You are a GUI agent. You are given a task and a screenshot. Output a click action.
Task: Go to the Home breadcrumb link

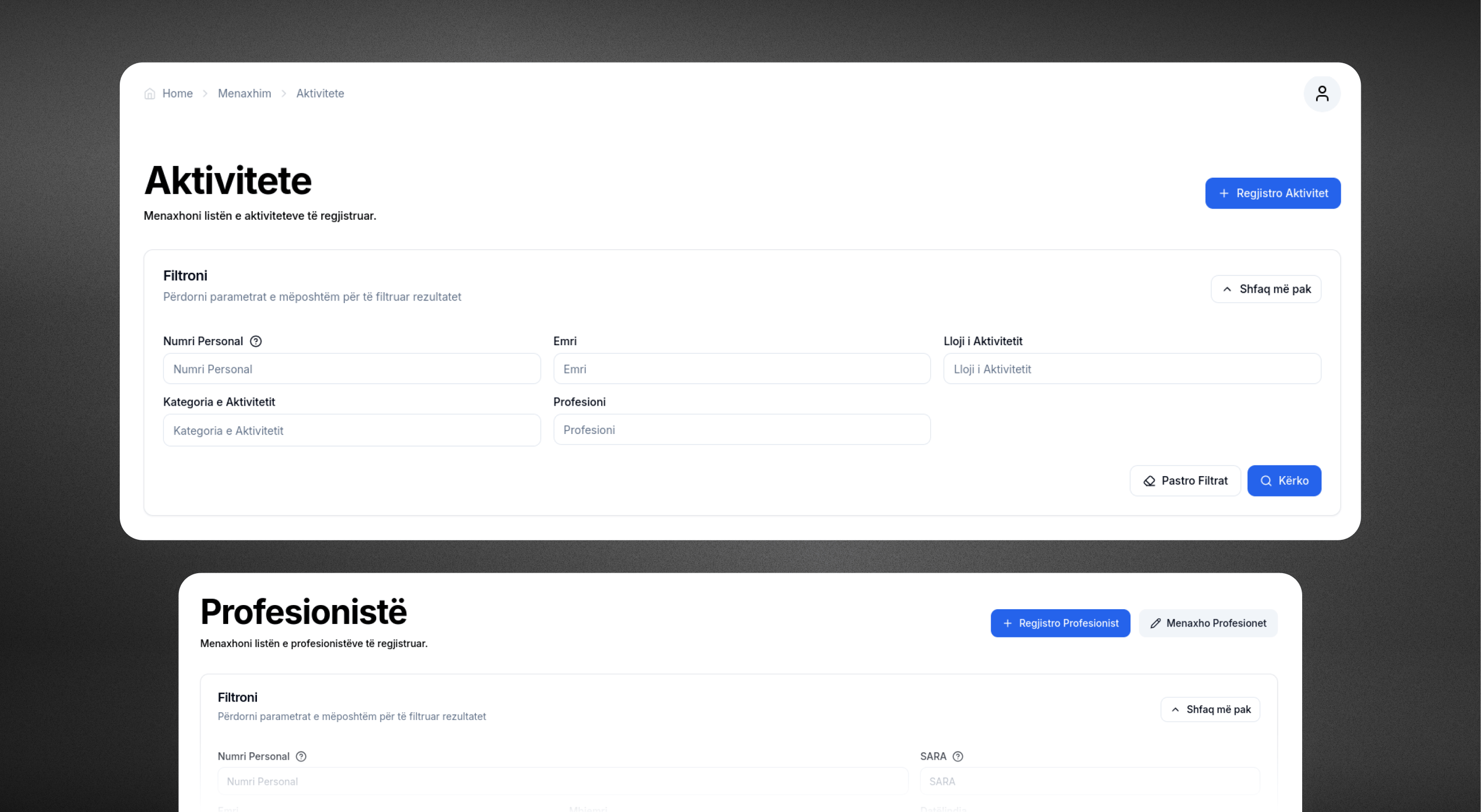click(177, 93)
